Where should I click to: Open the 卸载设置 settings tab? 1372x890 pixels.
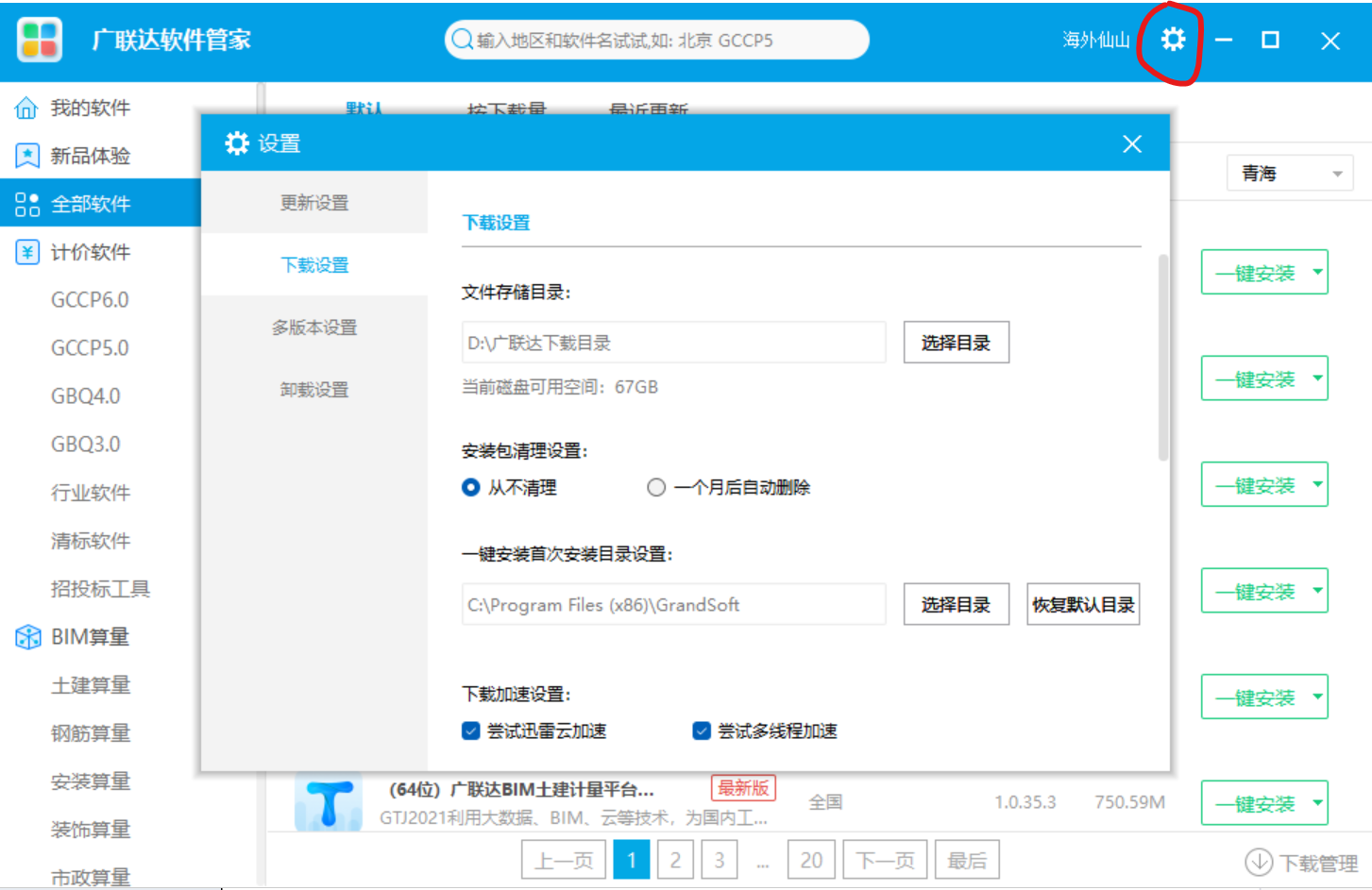click(314, 390)
